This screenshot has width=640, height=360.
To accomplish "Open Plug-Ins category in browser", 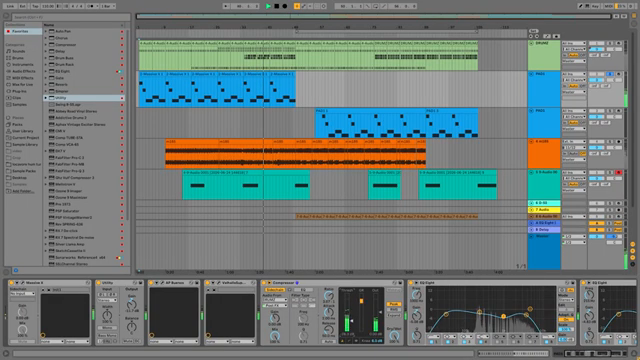I will click(x=19, y=91).
